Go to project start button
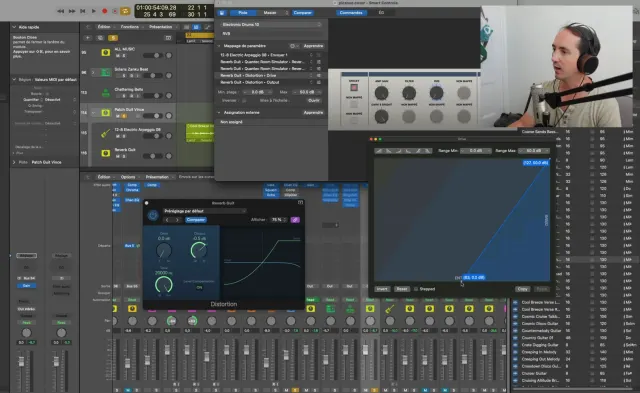This screenshot has width=640, height=393. click(x=83, y=11)
